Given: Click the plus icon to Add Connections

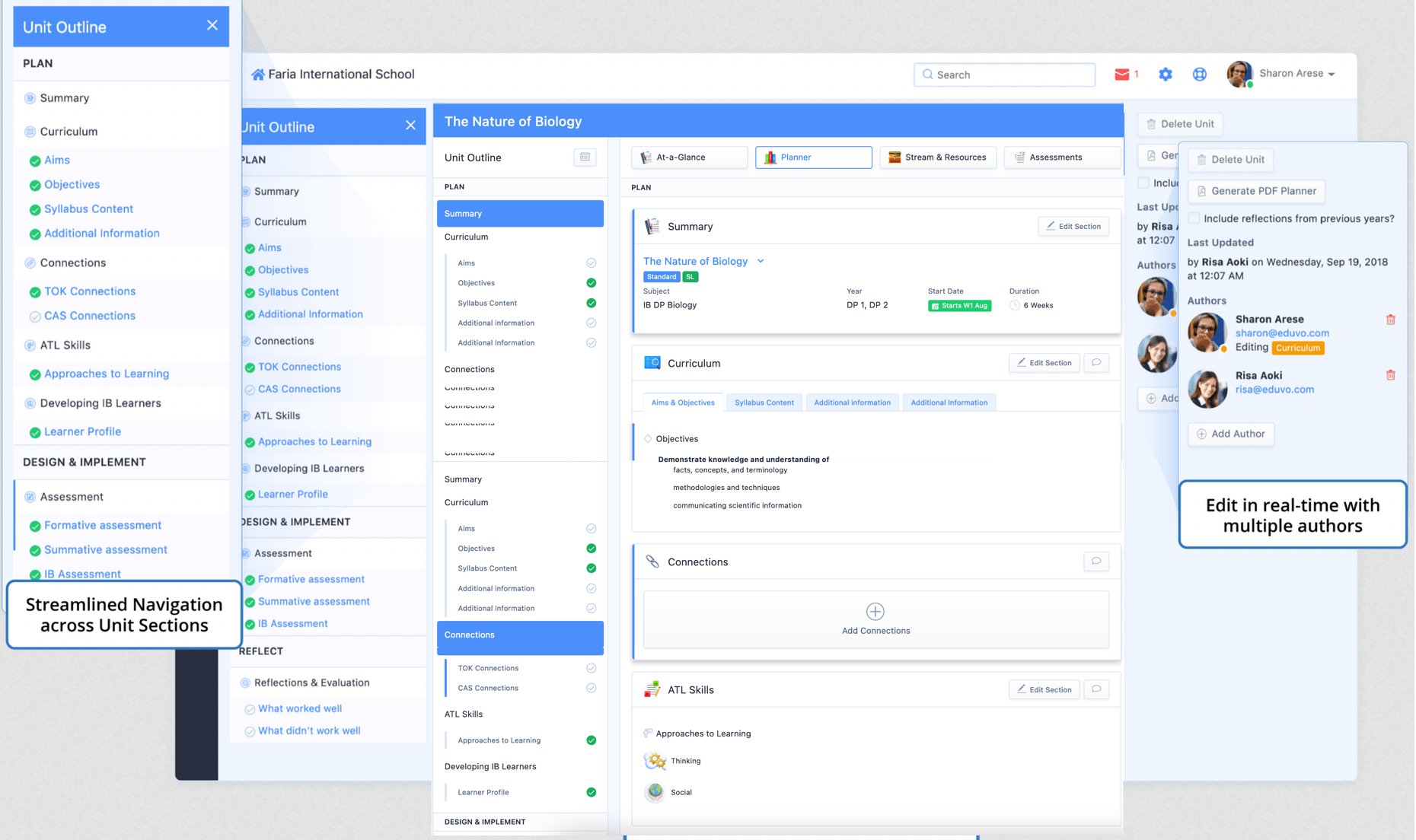Looking at the screenshot, I should [x=875, y=611].
